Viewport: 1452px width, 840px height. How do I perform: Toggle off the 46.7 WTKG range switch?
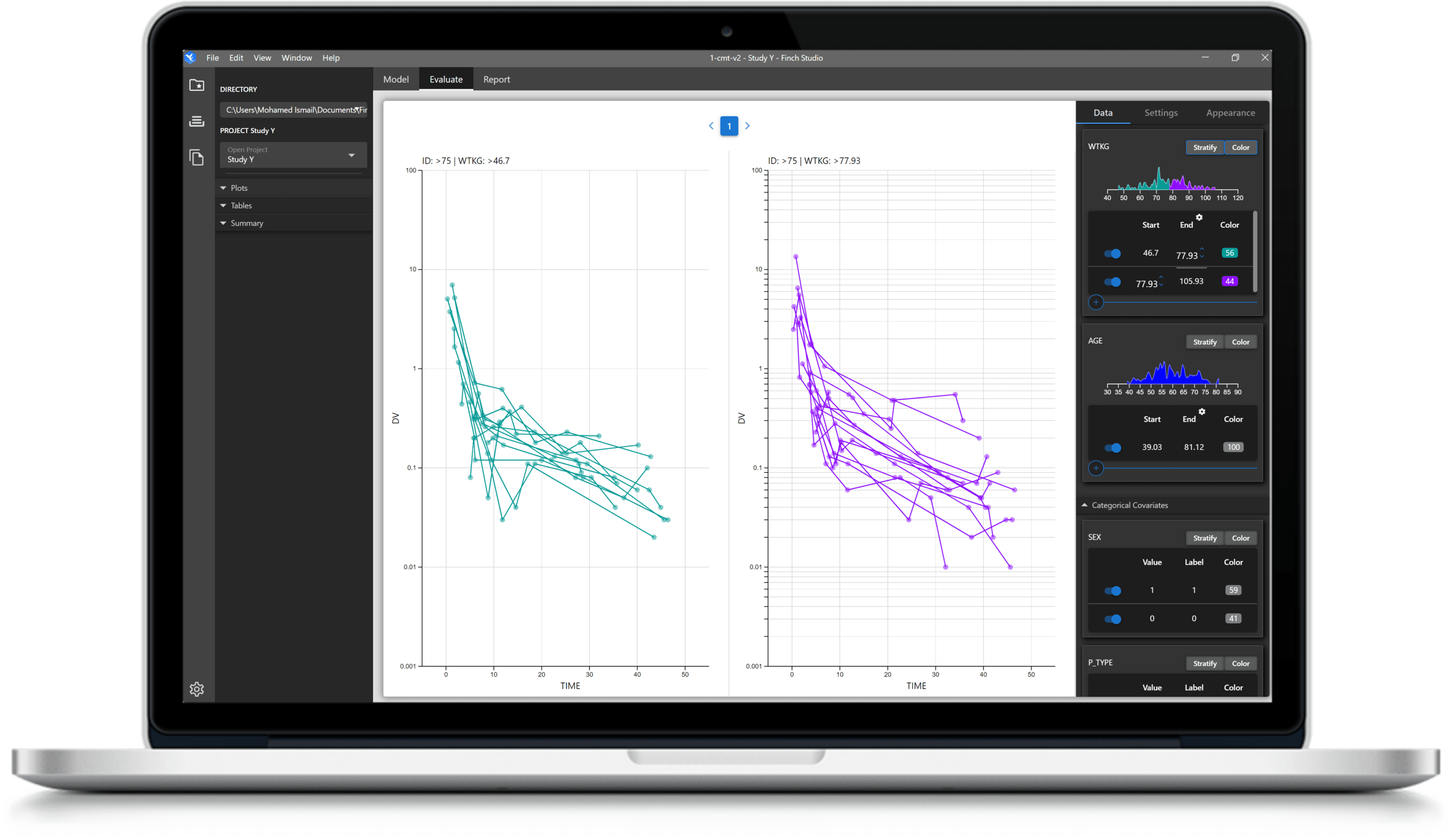(x=1112, y=253)
